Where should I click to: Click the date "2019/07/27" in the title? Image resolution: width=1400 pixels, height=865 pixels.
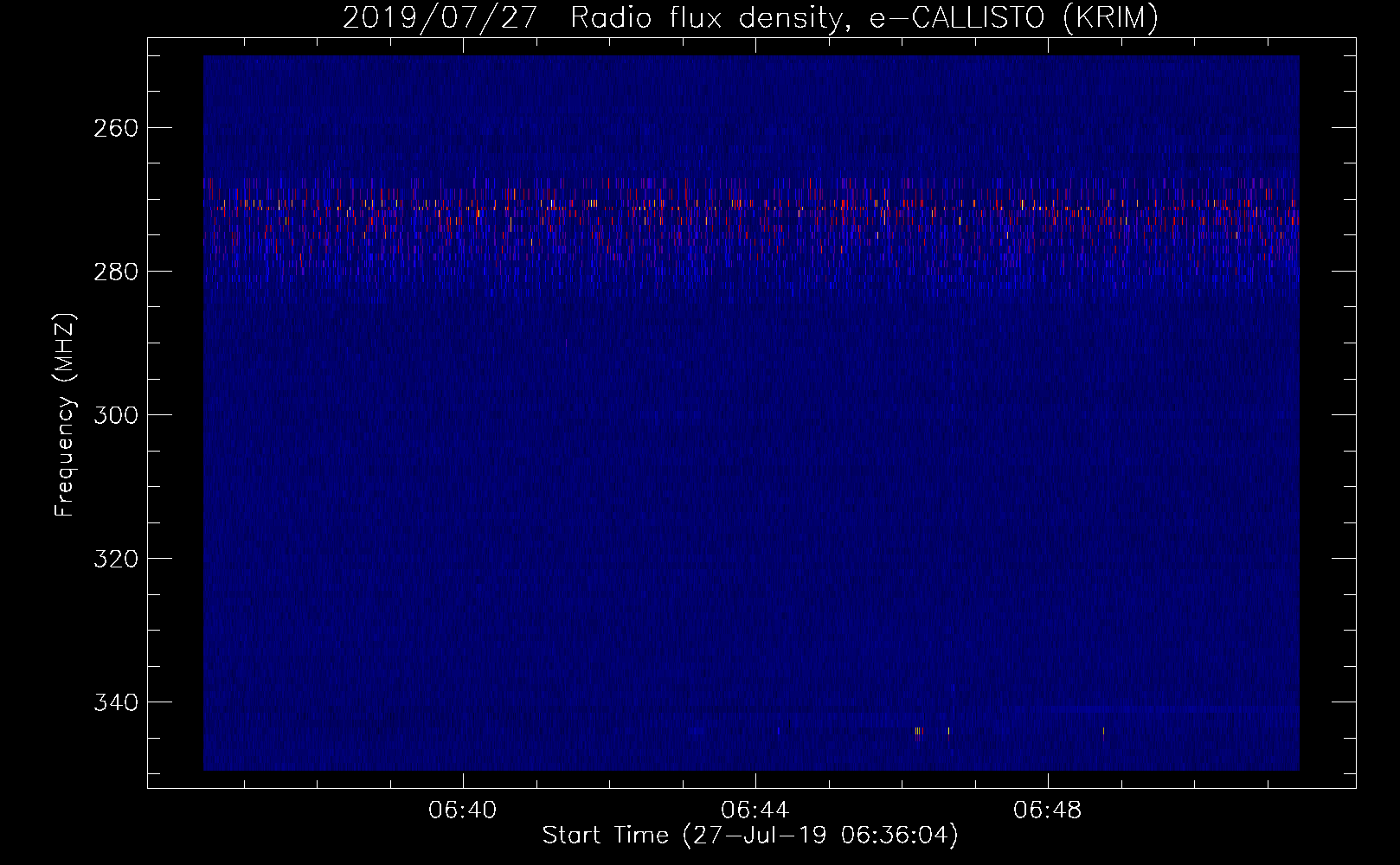point(440,17)
